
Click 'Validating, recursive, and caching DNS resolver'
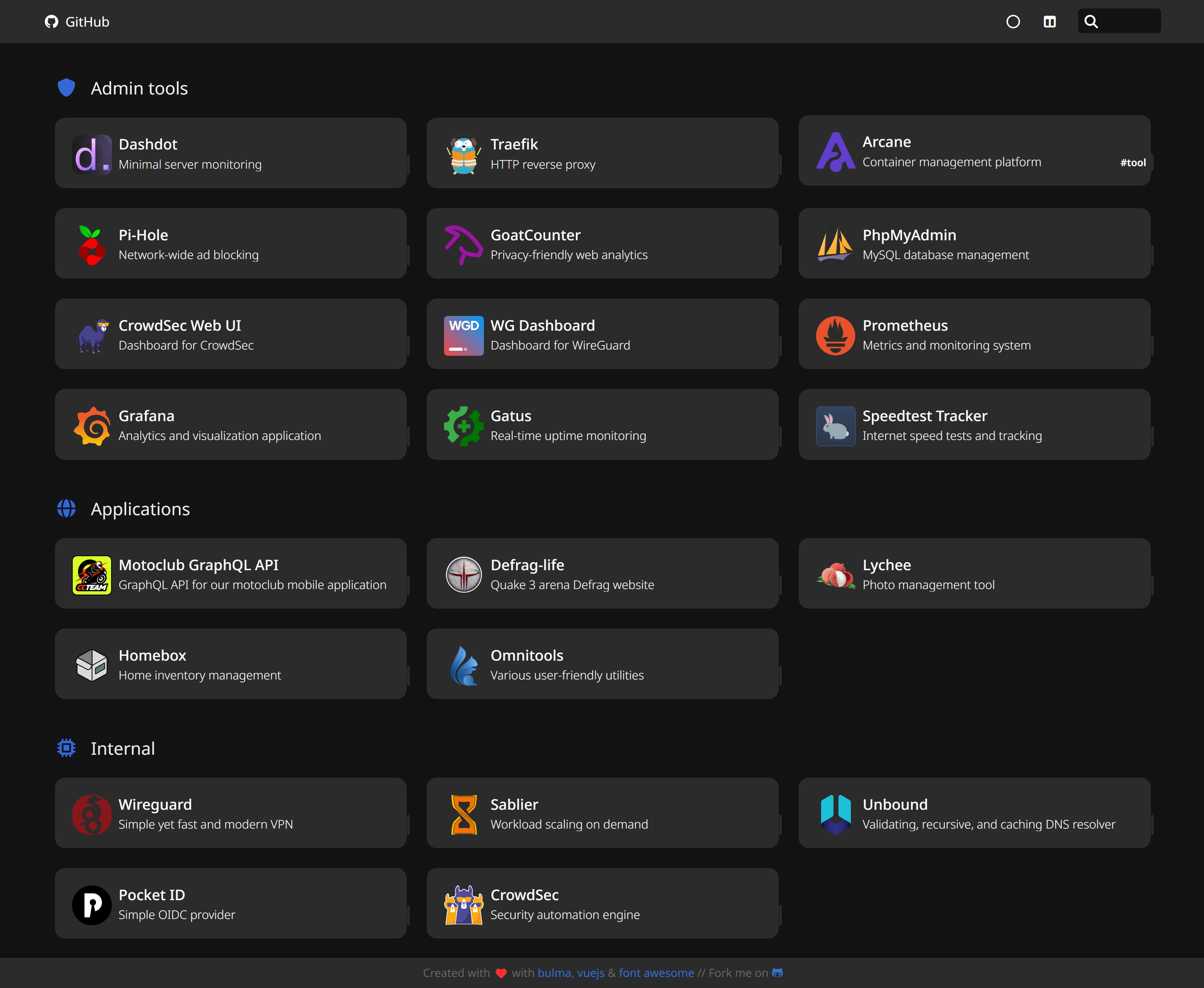tap(989, 824)
